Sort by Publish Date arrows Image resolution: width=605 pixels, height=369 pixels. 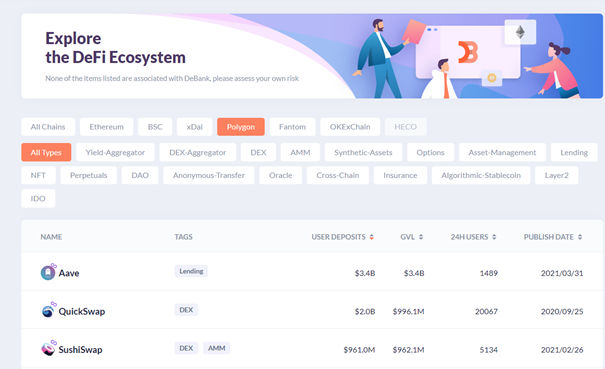[x=580, y=237]
